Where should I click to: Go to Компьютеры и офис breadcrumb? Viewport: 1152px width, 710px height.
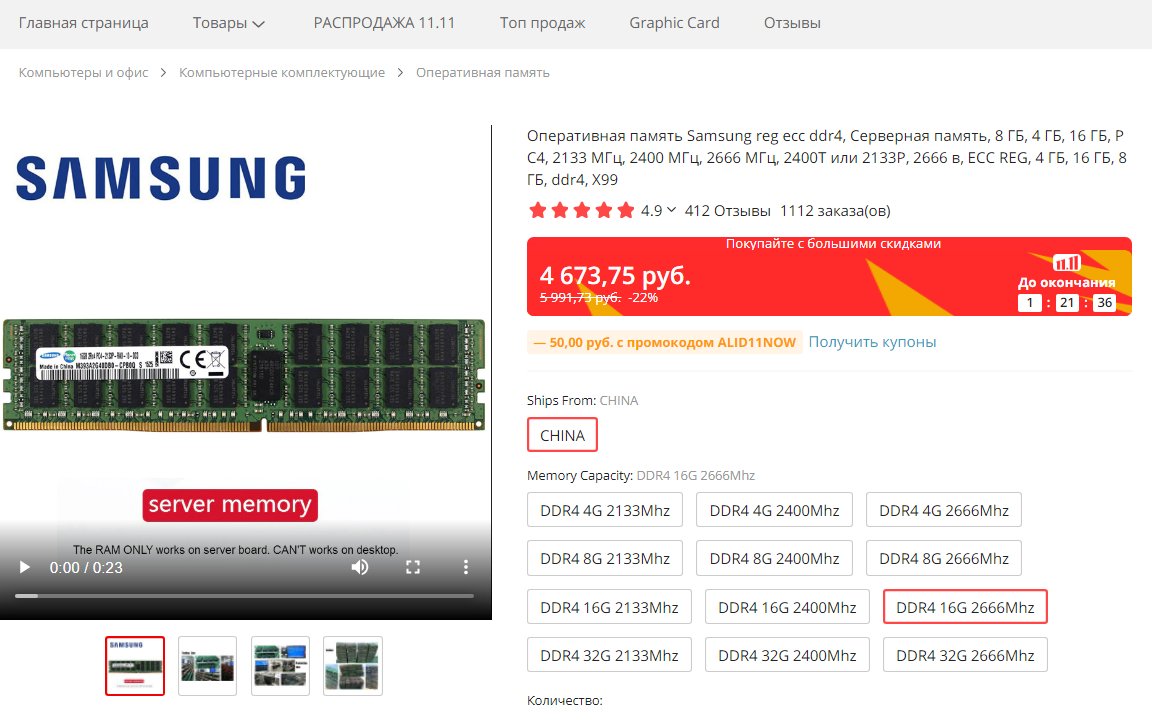83,73
